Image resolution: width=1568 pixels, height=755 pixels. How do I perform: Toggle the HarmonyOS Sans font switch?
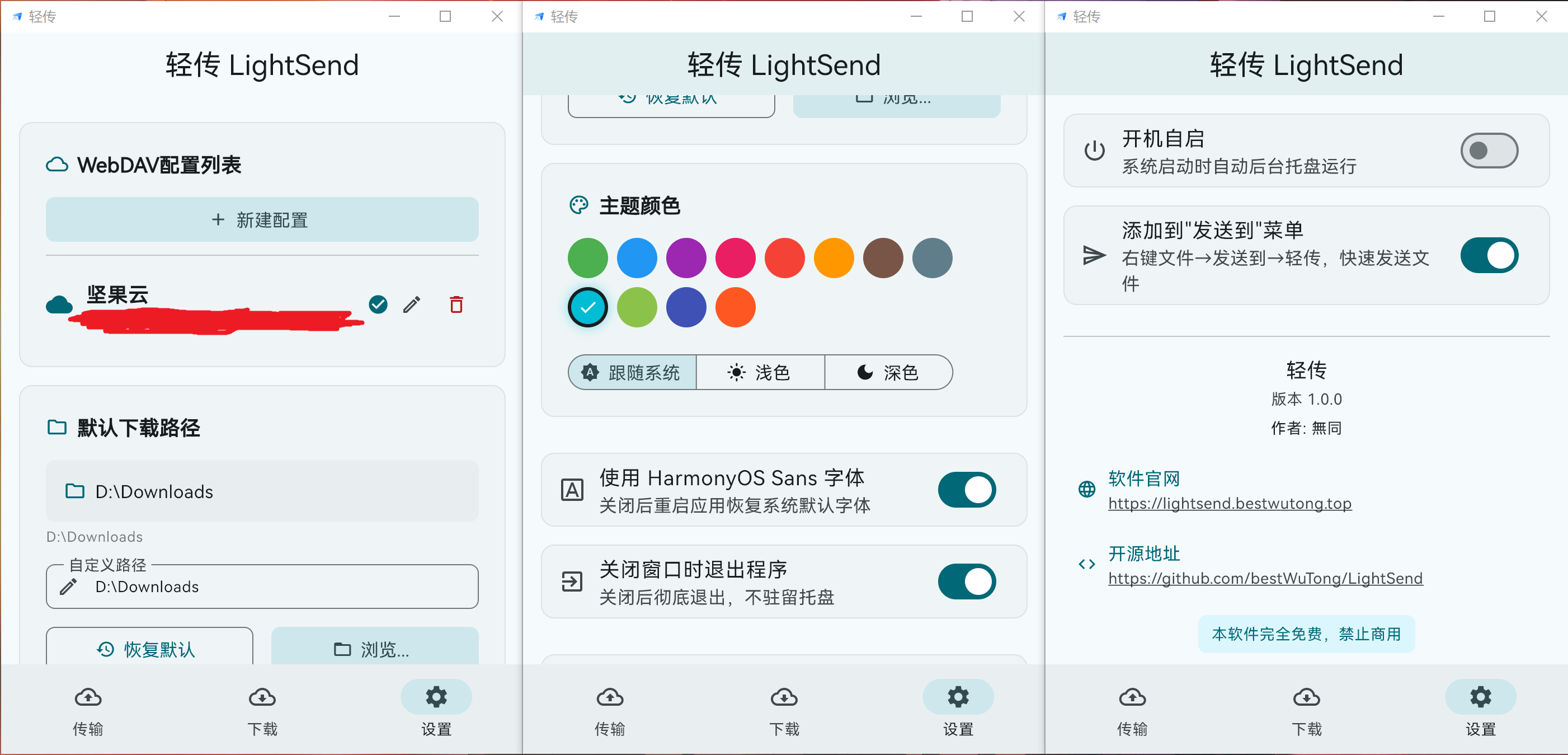(967, 490)
